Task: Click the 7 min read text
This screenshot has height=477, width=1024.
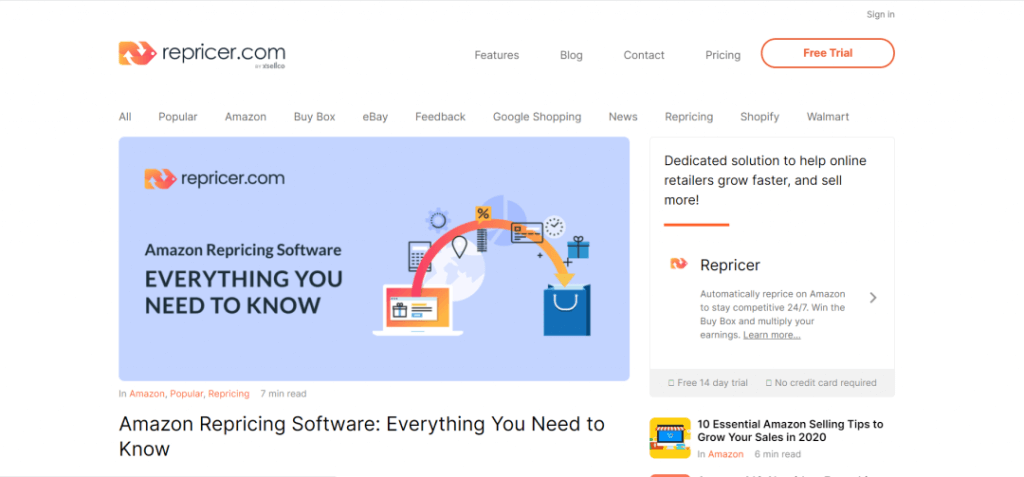Action: (283, 394)
